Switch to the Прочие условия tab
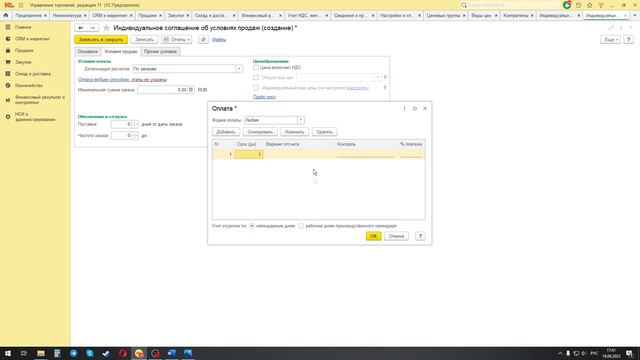Viewport: 640px width, 360px height. coord(160,52)
